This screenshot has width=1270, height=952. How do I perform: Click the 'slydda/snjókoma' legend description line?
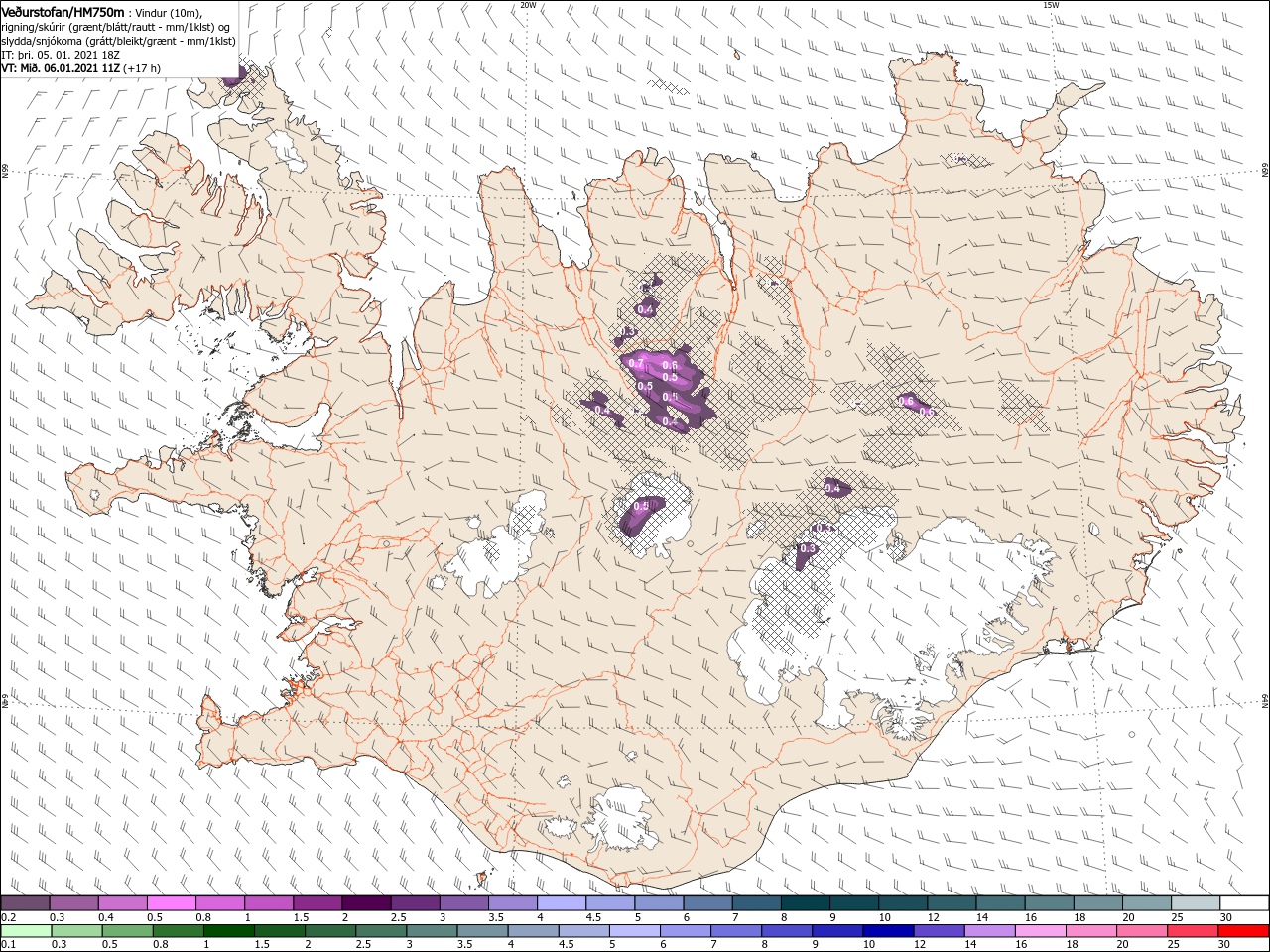[118, 41]
